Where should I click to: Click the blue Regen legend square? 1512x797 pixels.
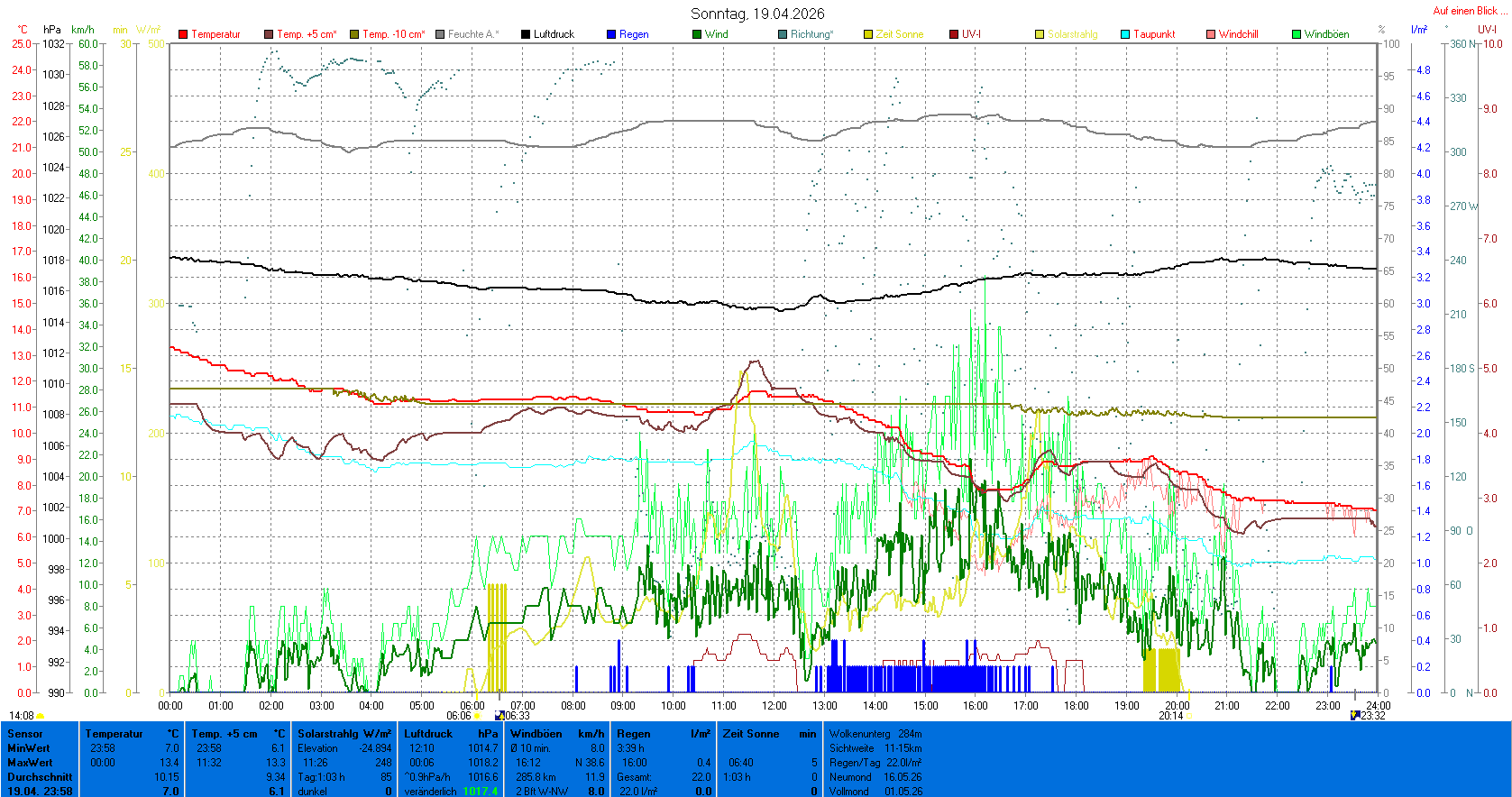coord(611,34)
